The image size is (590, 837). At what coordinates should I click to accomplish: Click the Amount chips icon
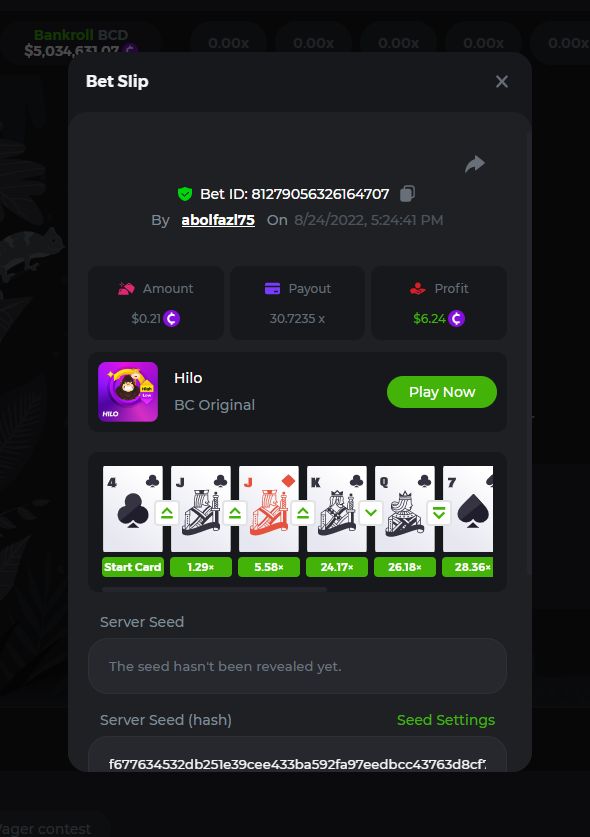click(127, 289)
